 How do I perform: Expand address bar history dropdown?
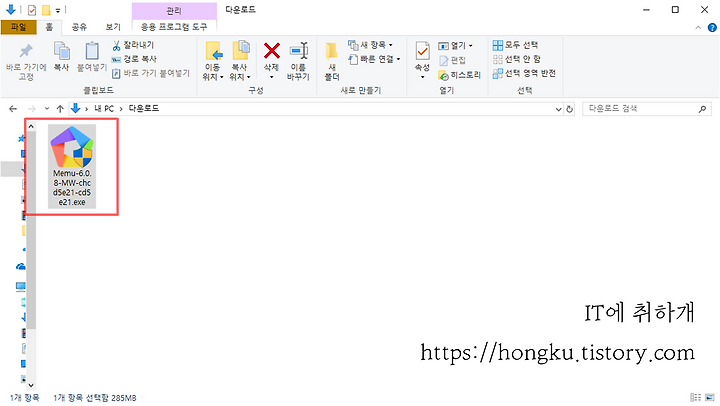tap(558, 109)
